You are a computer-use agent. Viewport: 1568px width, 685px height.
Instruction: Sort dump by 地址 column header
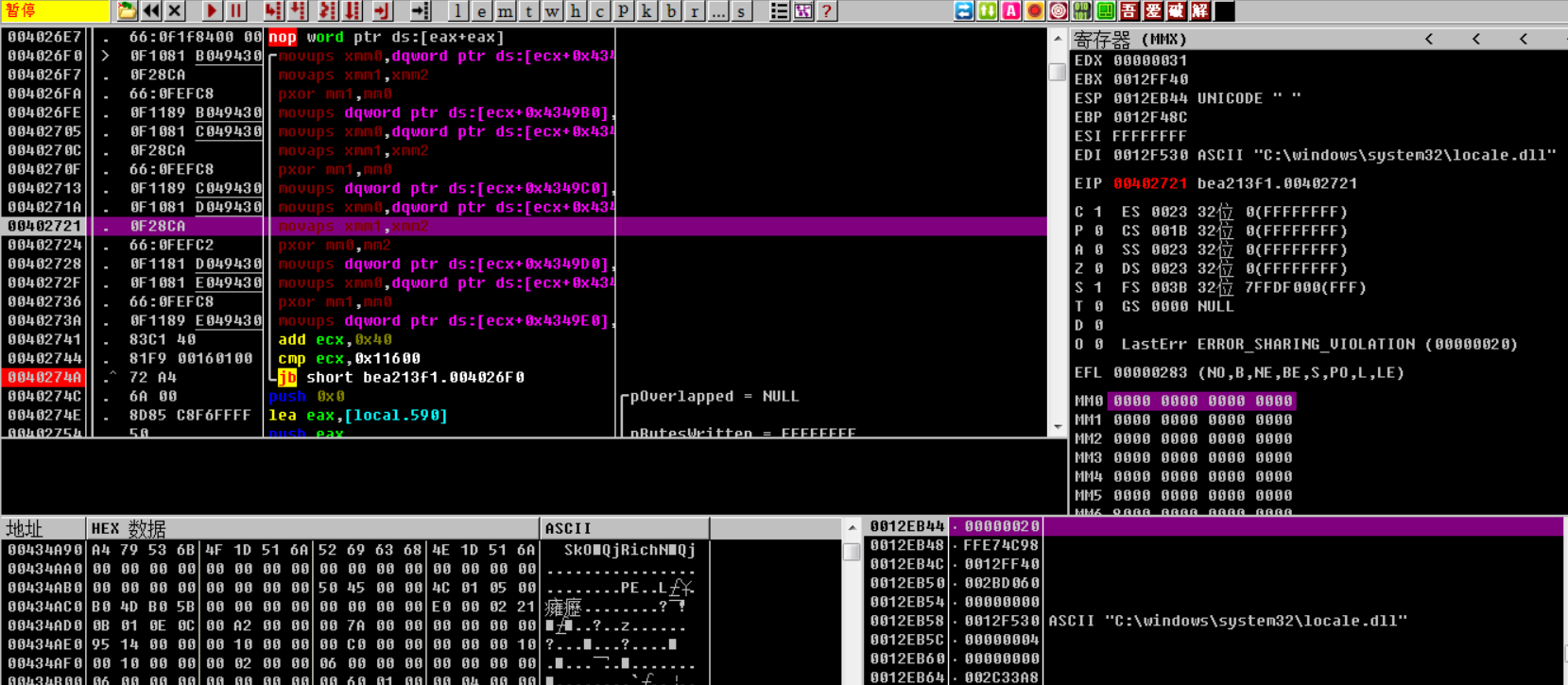point(43,528)
